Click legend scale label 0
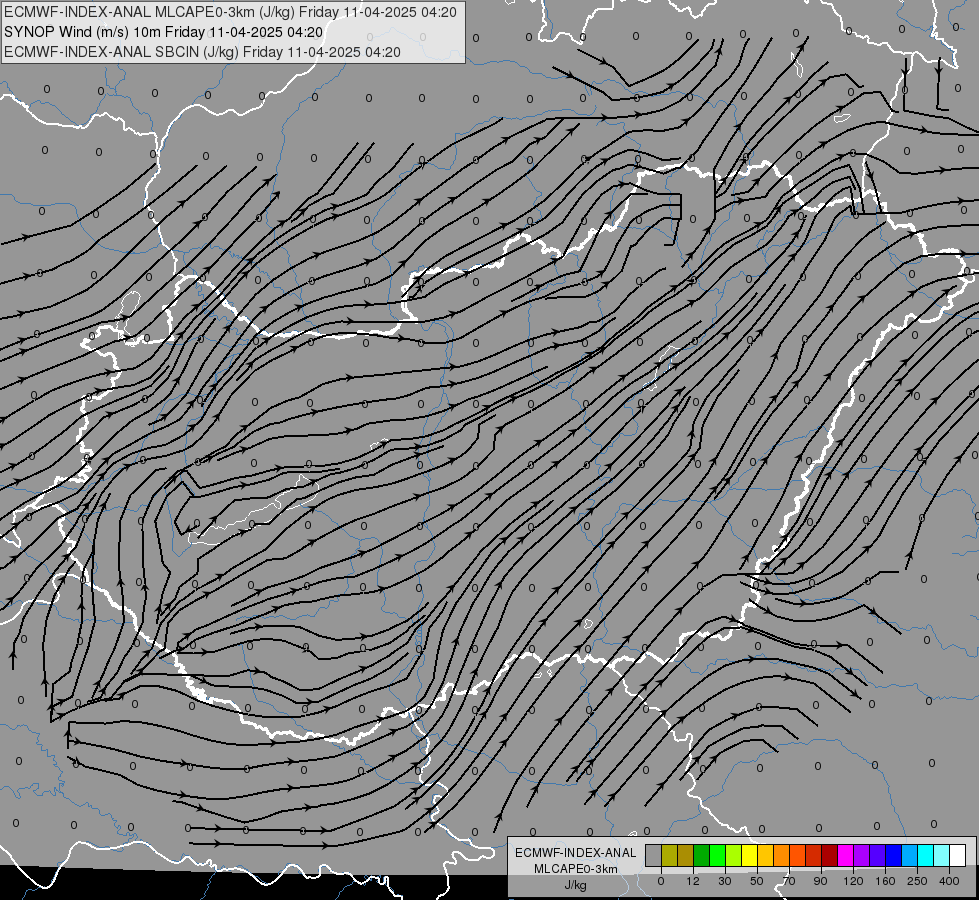The image size is (979, 900). point(661,881)
